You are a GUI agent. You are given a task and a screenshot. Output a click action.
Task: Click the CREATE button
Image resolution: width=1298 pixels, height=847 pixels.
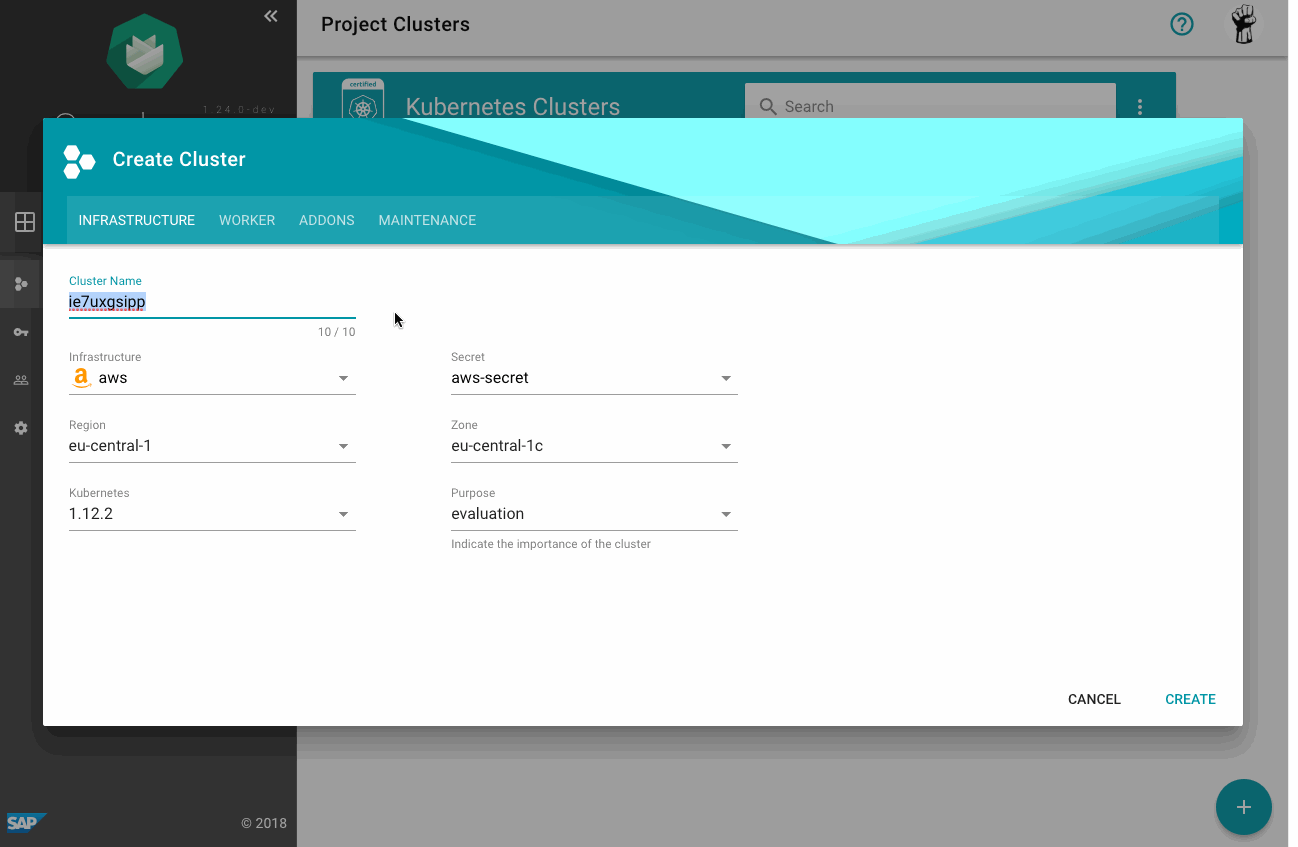(x=1190, y=699)
